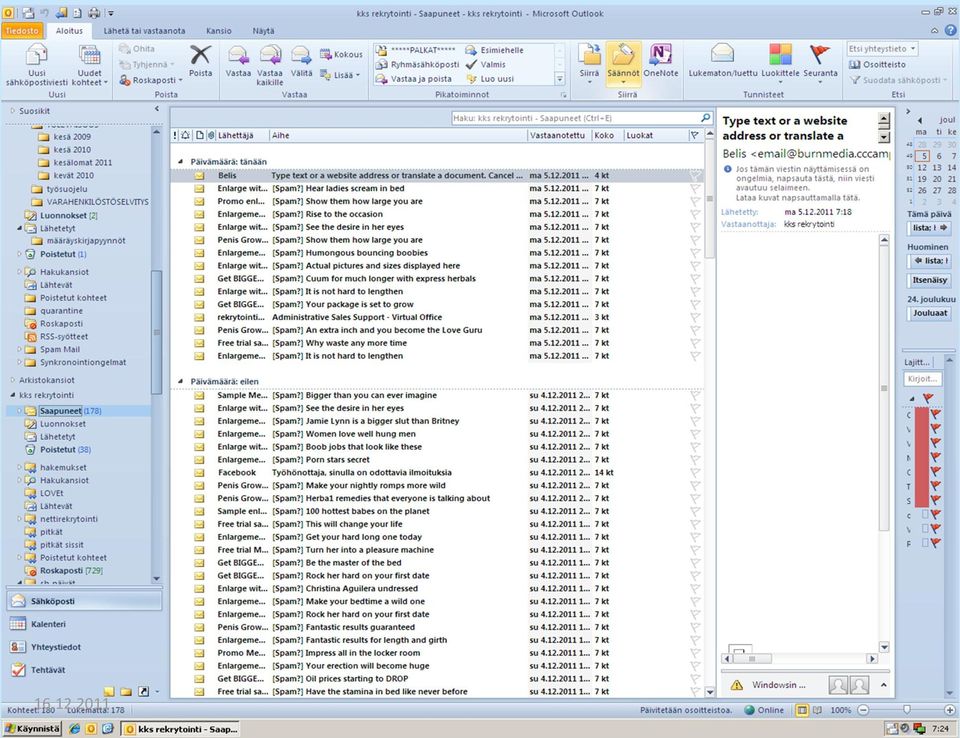Viewport: 960px width, 738px height.
Task: Reply all using Vastaa kaikille
Action: click(269, 64)
